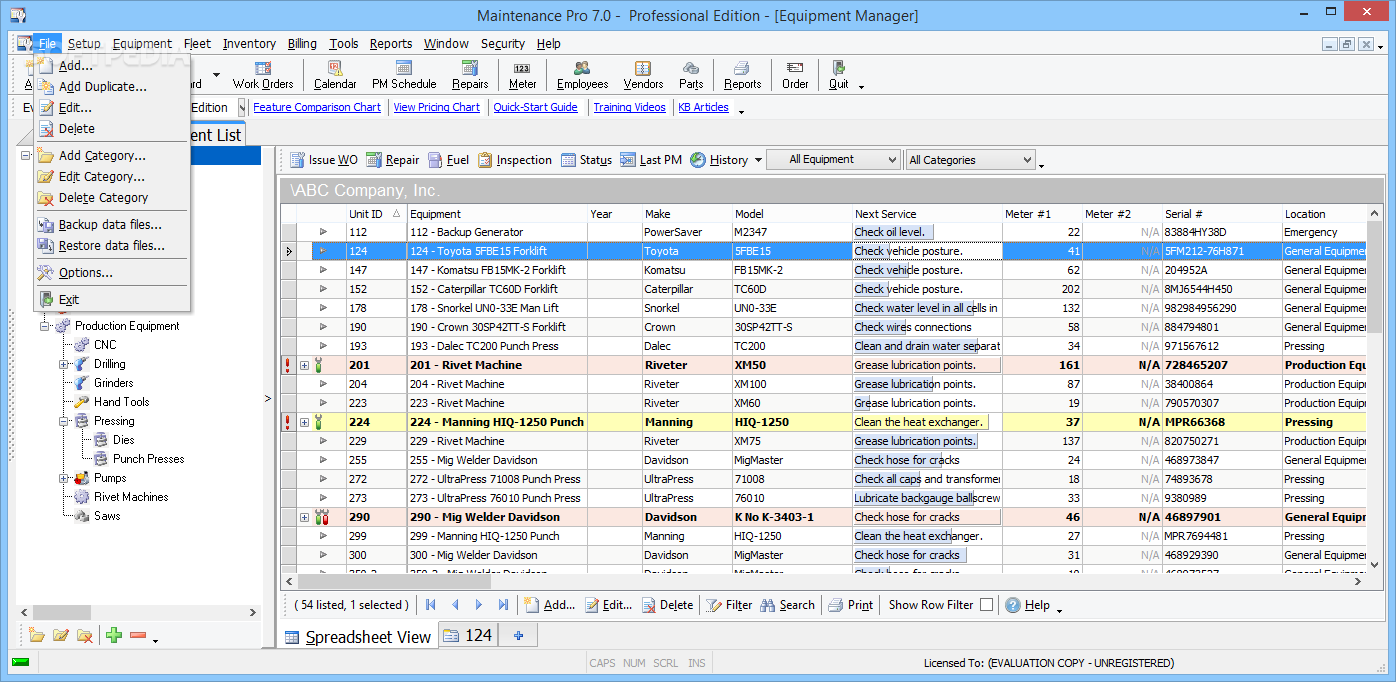
Task: Click the Help button in bottom toolbar
Action: click(x=1028, y=605)
